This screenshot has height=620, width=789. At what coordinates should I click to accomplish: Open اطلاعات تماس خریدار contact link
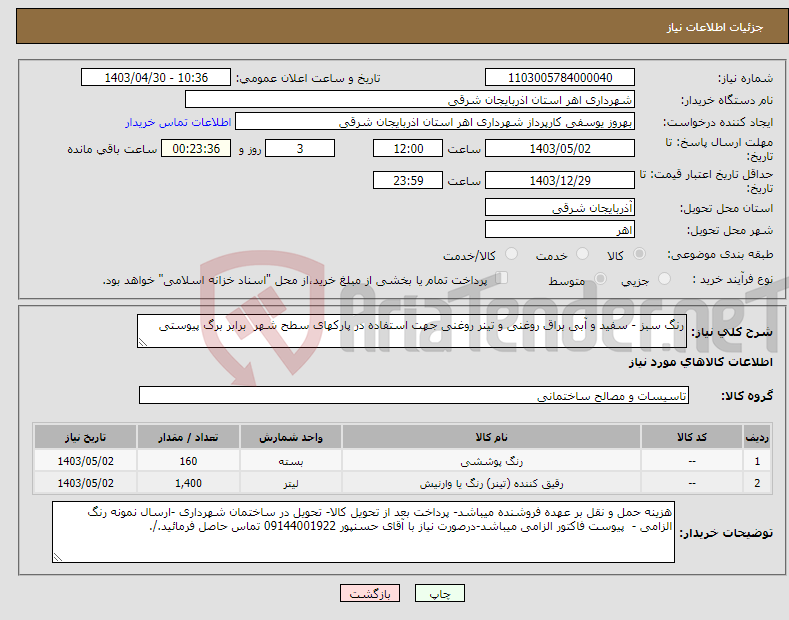tap(178, 122)
